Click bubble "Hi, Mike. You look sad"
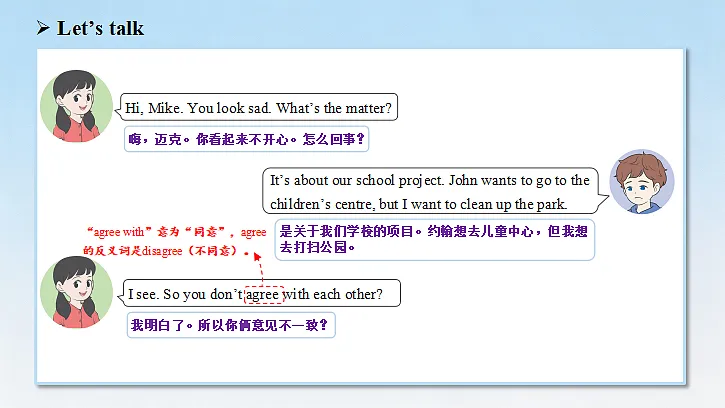Screen dimensions: 725x408 pyautogui.click(x=258, y=107)
